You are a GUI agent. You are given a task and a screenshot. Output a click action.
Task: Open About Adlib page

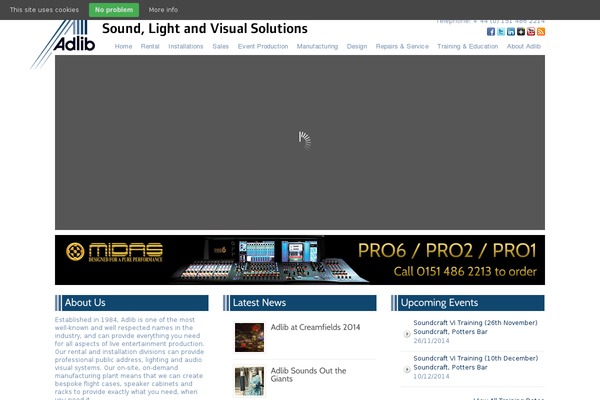[x=523, y=46]
